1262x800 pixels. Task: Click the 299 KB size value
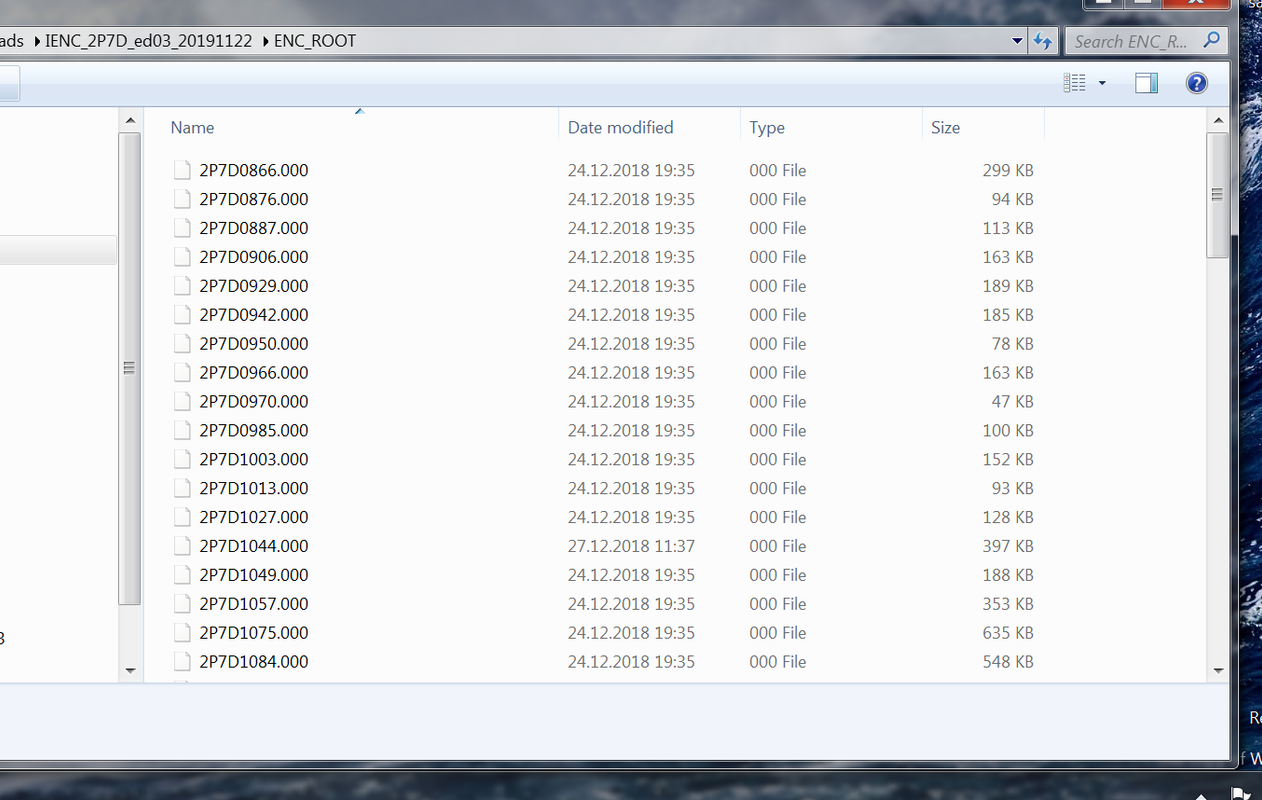point(1008,170)
